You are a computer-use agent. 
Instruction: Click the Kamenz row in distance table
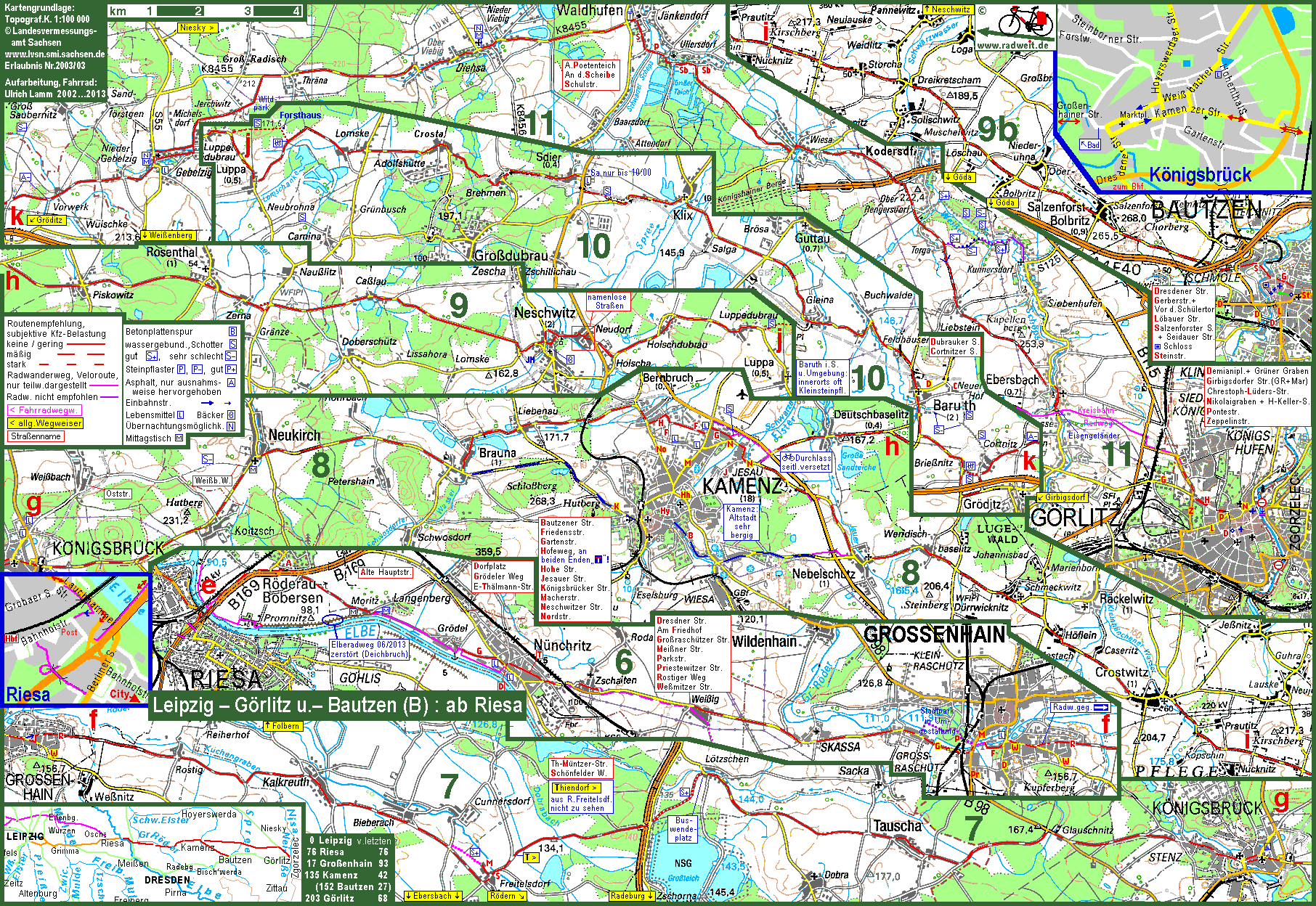347,875
